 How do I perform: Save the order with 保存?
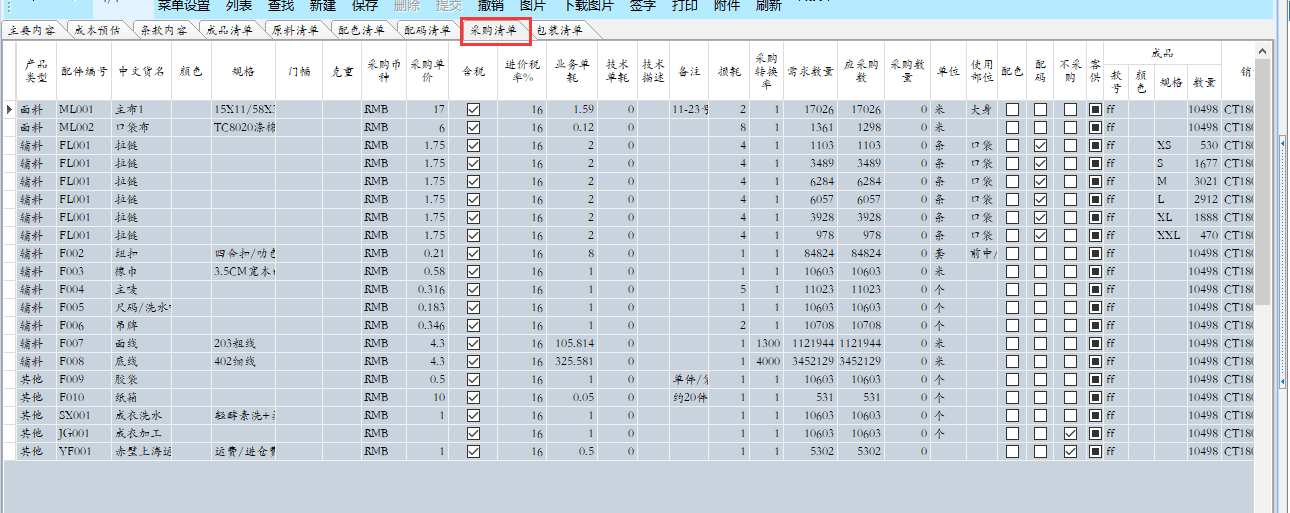point(365,5)
